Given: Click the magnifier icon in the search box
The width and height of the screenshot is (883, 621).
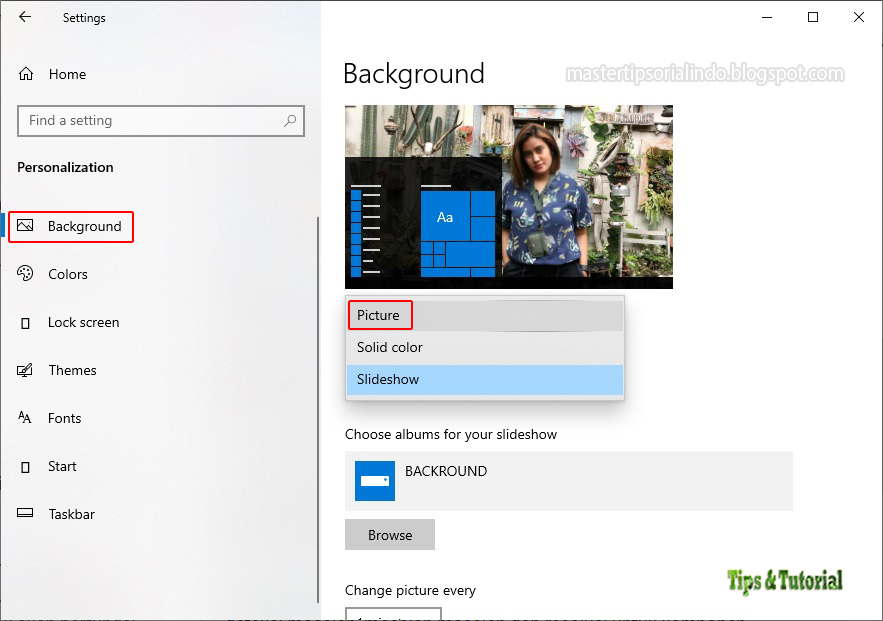Looking at the screenshot, I should coord(290,120).
